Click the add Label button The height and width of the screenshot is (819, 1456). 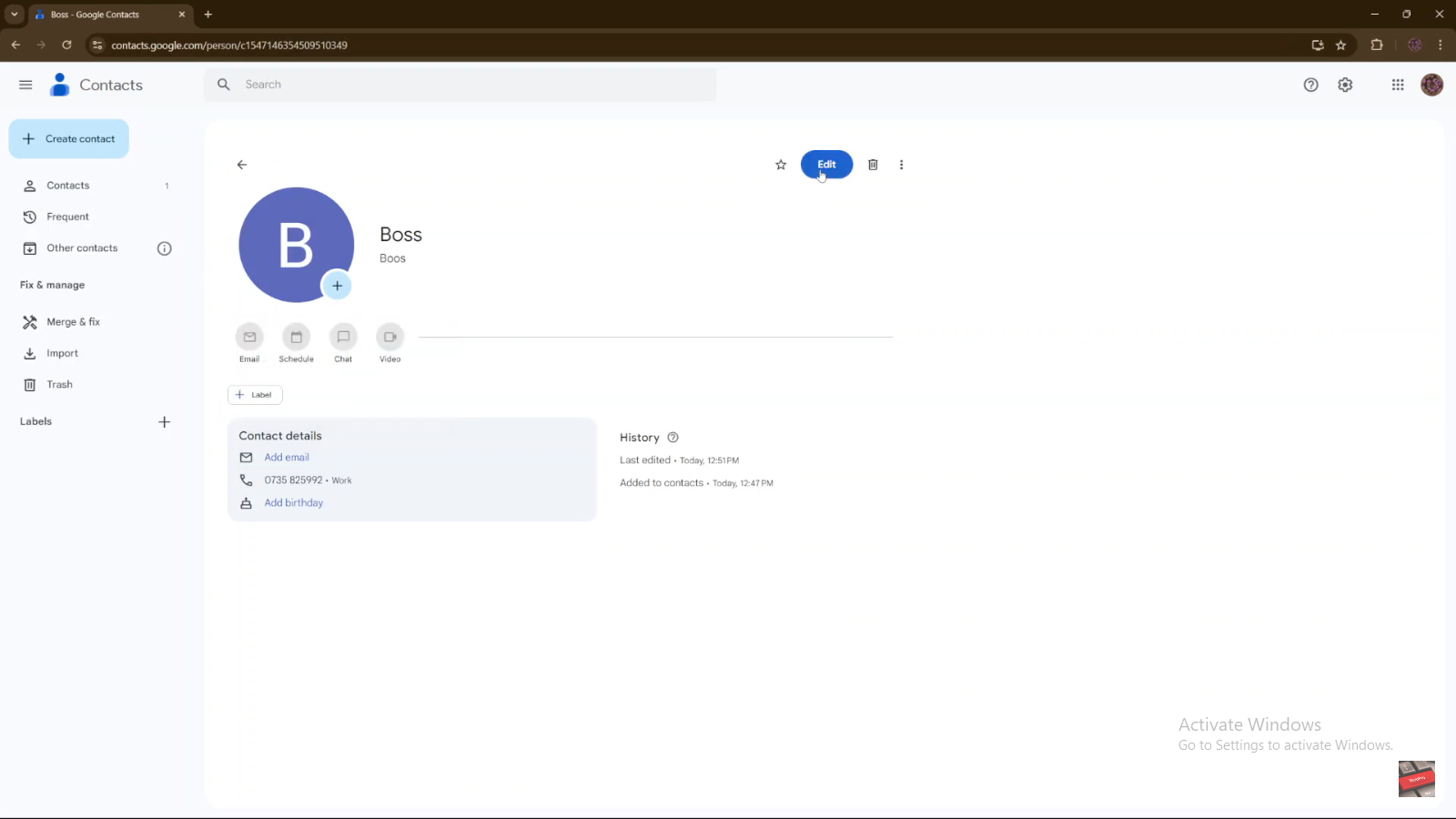[x=255, y=395]
